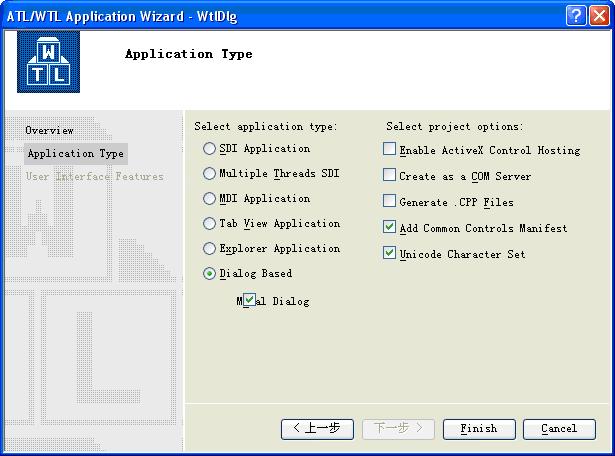Choose Multiple Threads SDI application type
The image size is (615, 456).
[209, 174]
